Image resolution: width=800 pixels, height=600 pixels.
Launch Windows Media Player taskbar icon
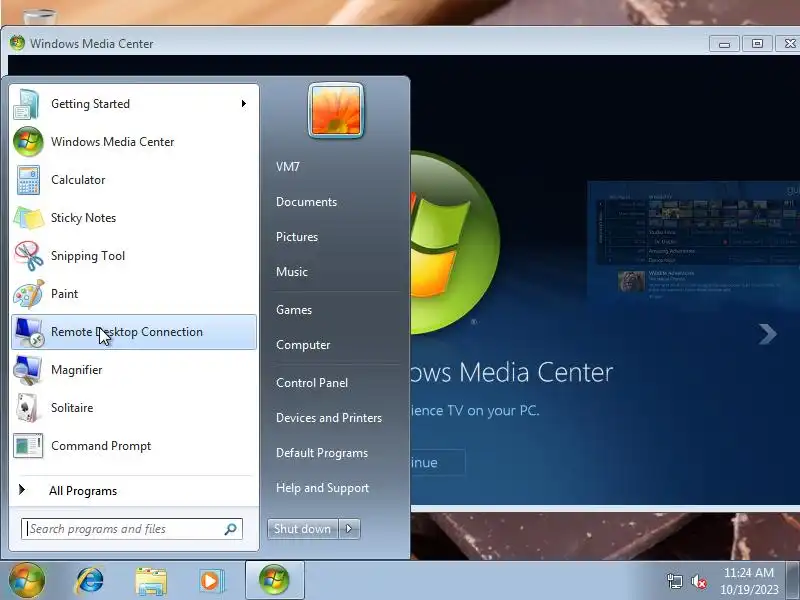point(211,581)
